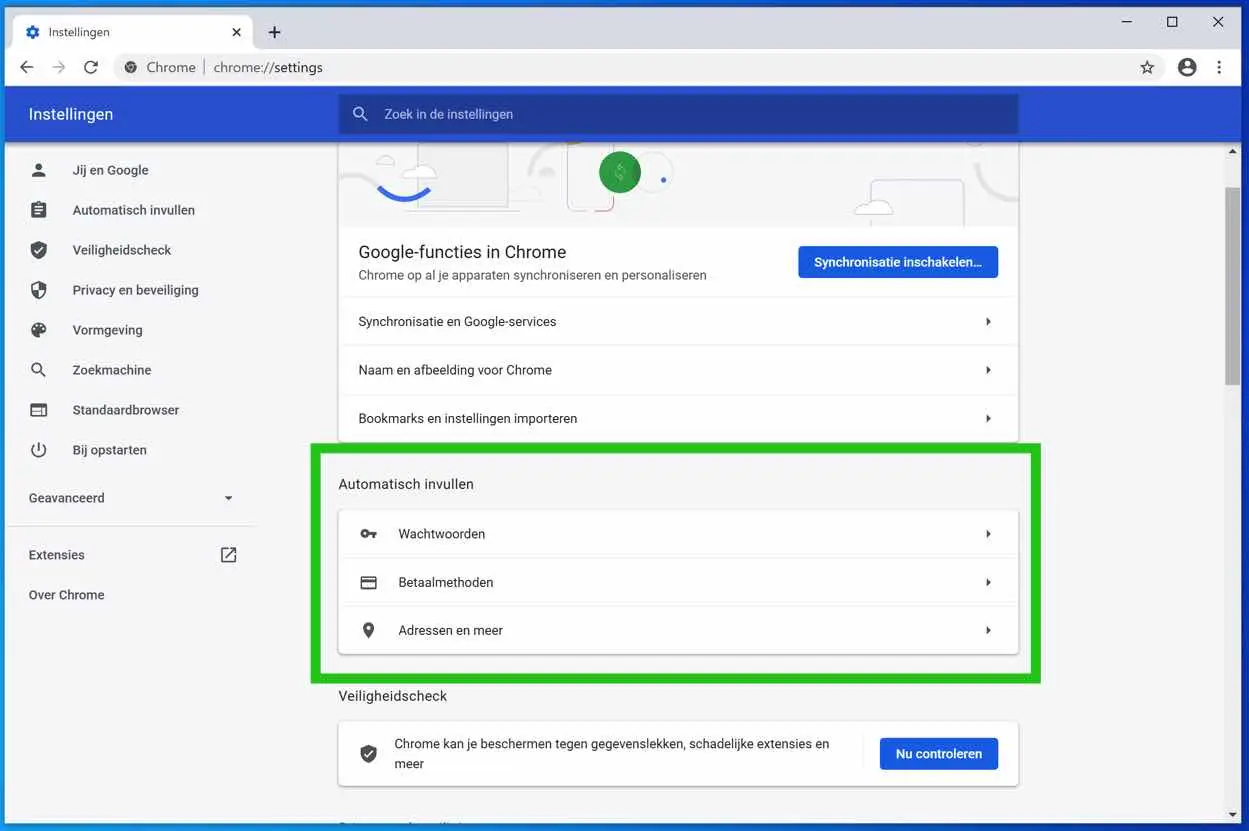The image size is (1249, 831).
Task: Open Bookmarks en instellingen importeren row
Action: [x=678, y=418]
